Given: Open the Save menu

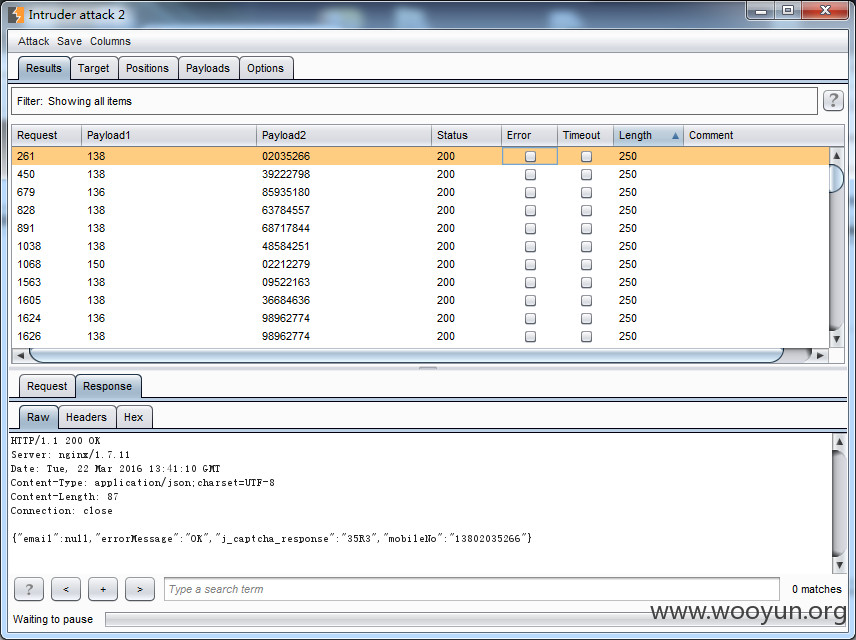Looking at the screenshot, I should pos(69,41).
